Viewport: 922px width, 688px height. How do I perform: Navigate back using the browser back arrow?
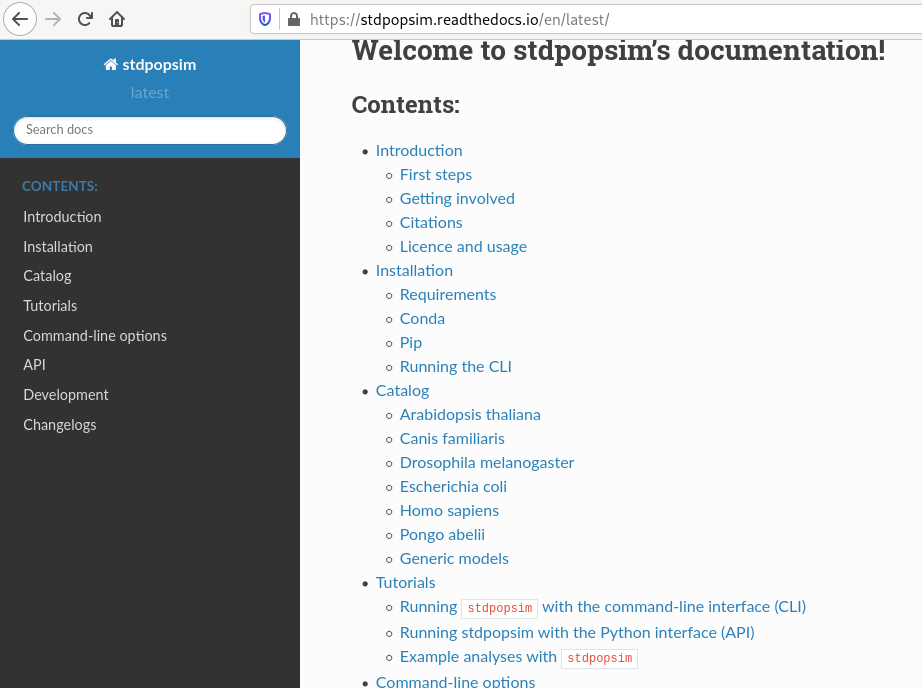[x=20, y=20]
